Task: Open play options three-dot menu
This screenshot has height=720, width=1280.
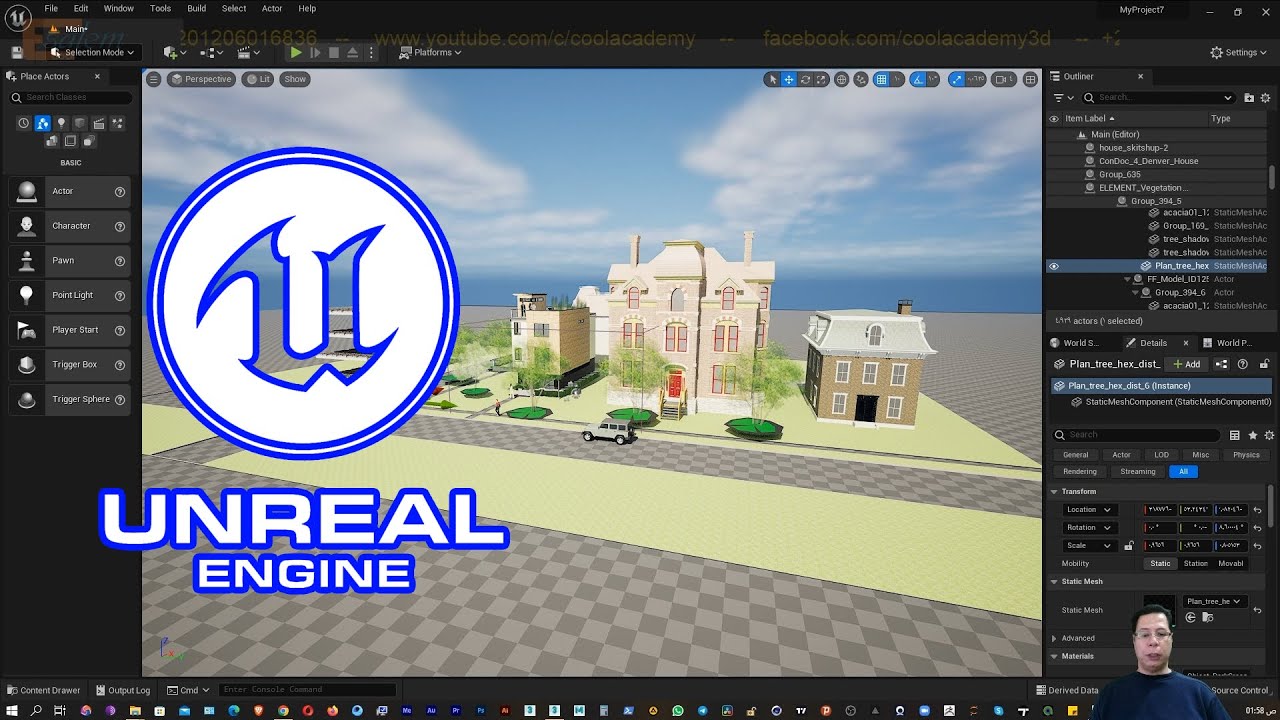Action: [372, 52]
